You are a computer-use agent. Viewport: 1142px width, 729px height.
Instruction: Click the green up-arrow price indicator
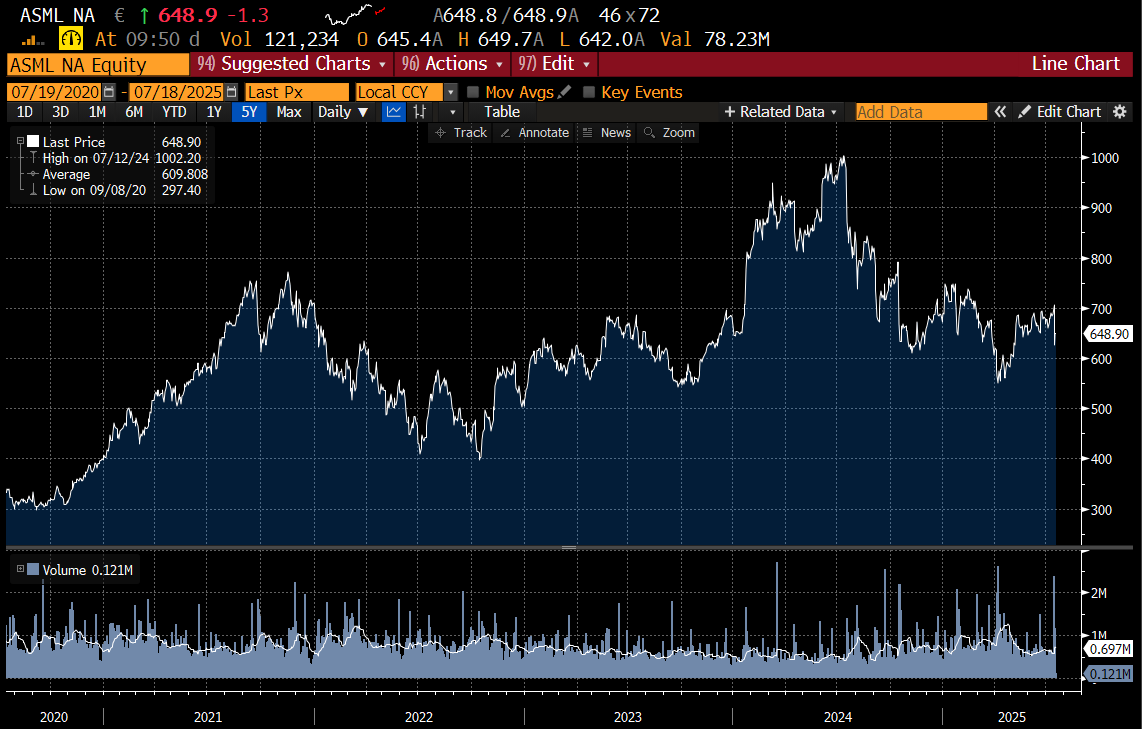click(x=144, y=15)
